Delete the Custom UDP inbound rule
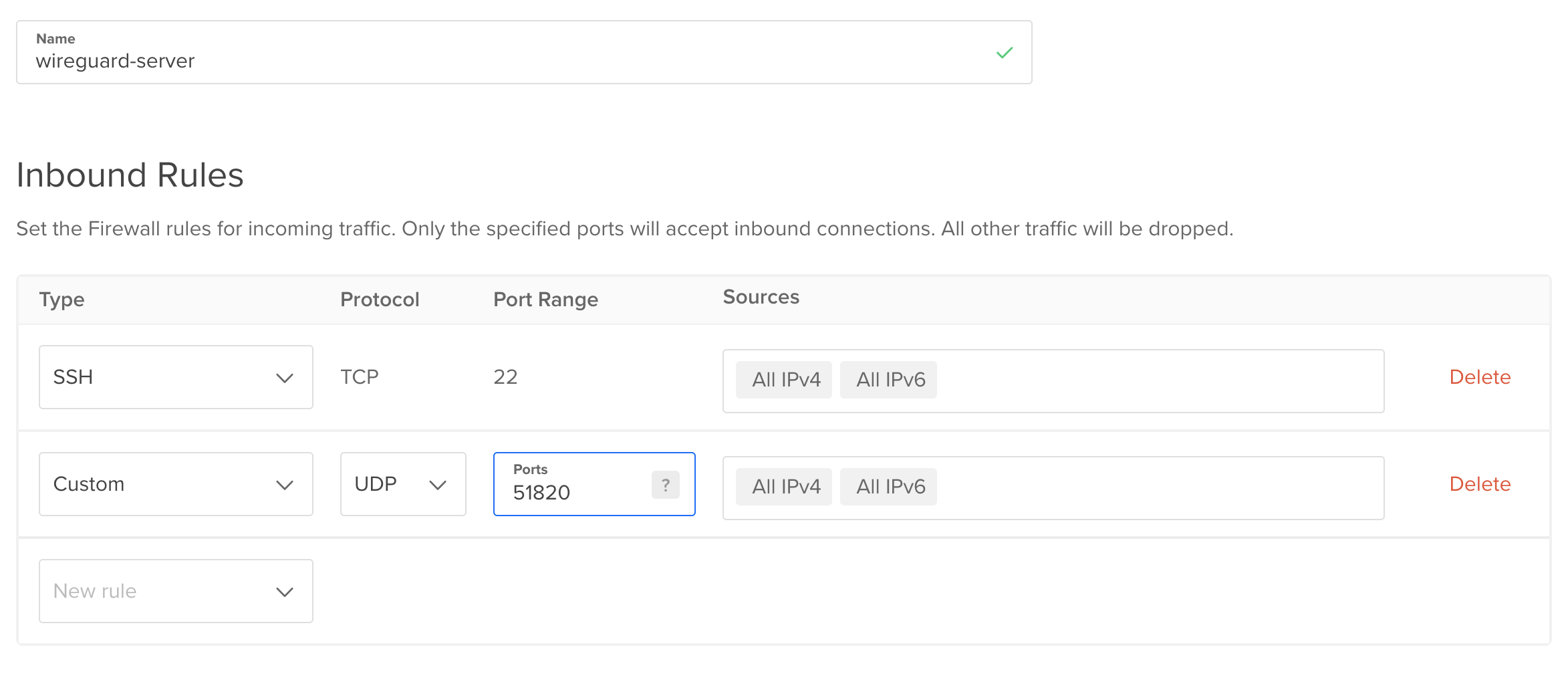This screenshot has height=678, width=1568. pos(1480,484)
